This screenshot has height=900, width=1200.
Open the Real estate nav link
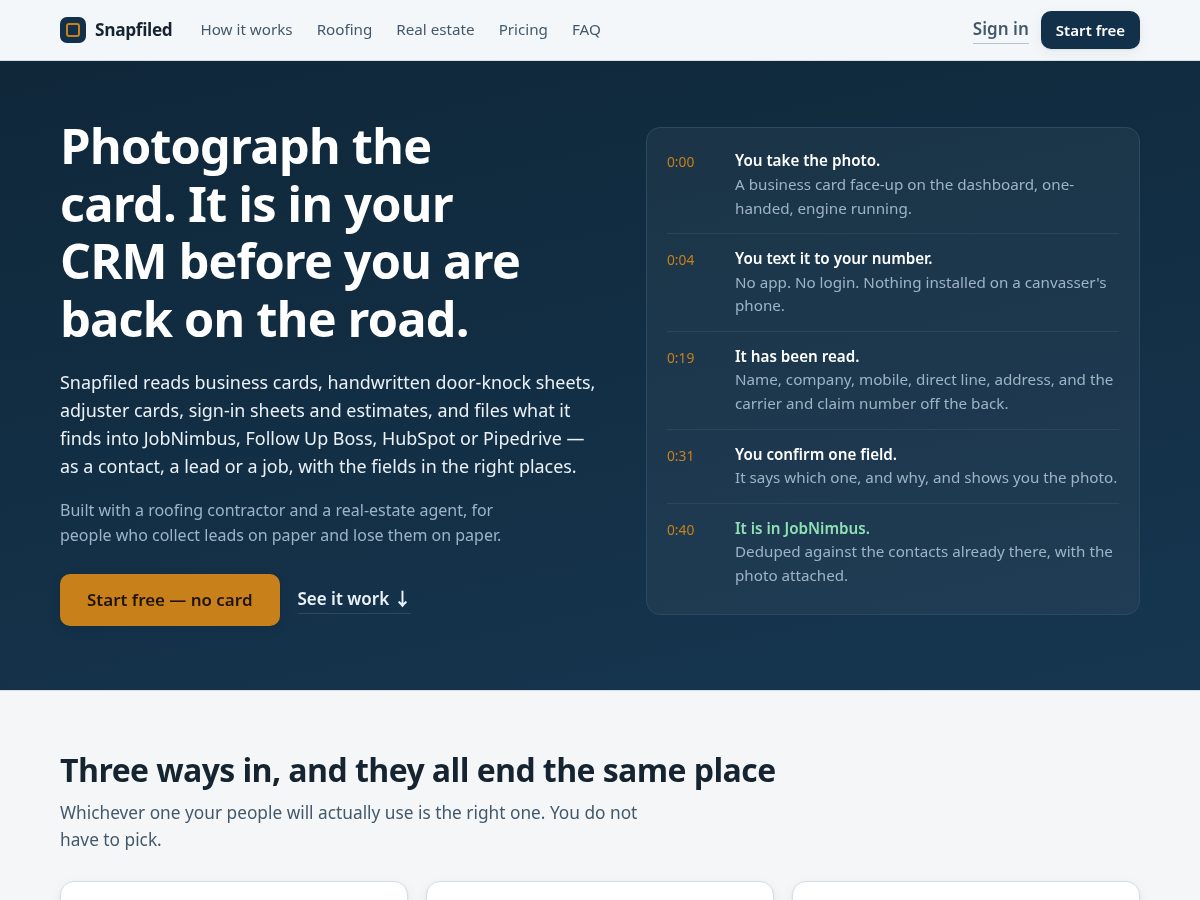click(435, 30)
